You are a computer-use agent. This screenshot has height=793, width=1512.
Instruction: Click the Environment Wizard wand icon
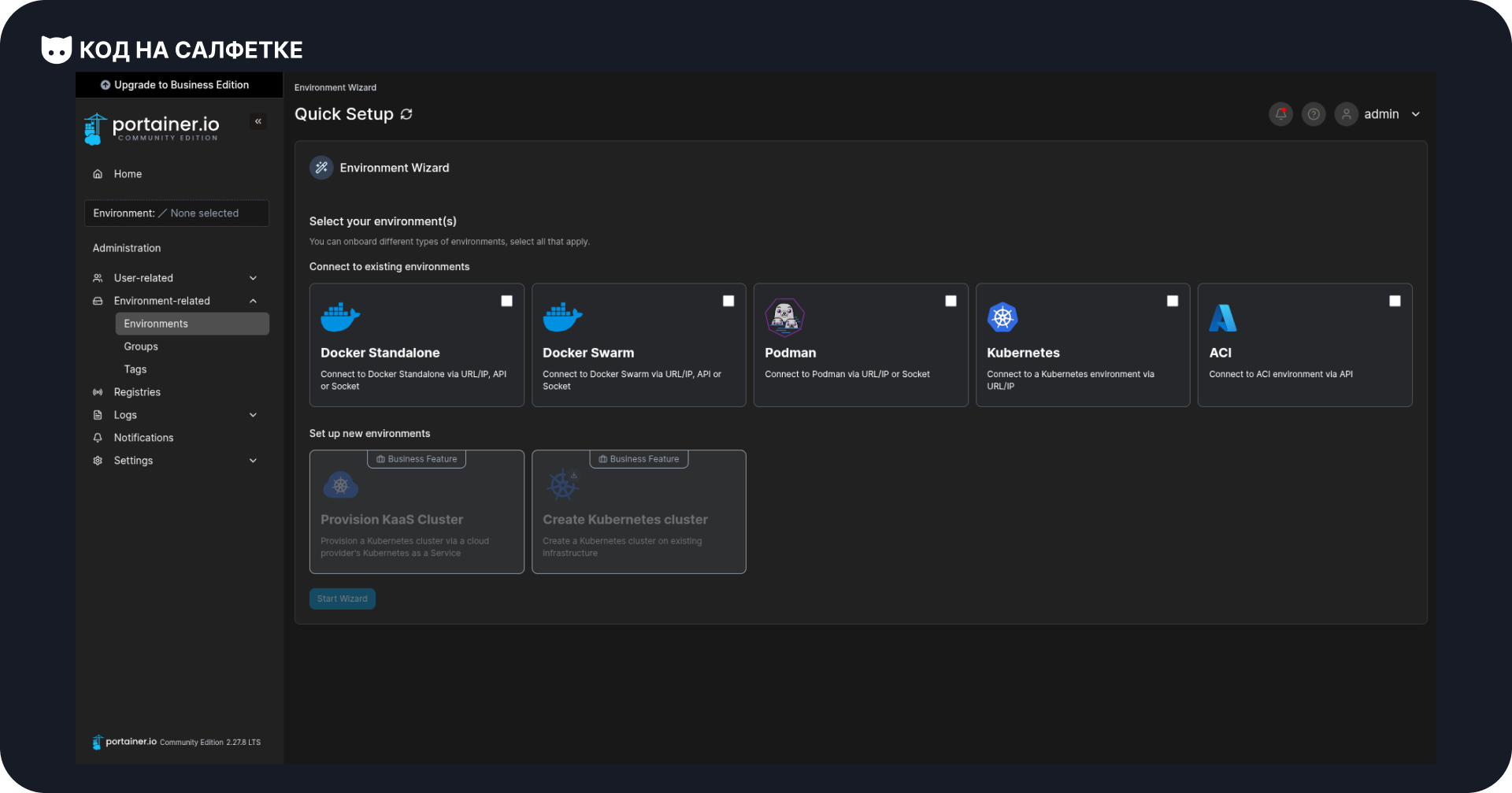pyautogui.click(x=321, y=168)
